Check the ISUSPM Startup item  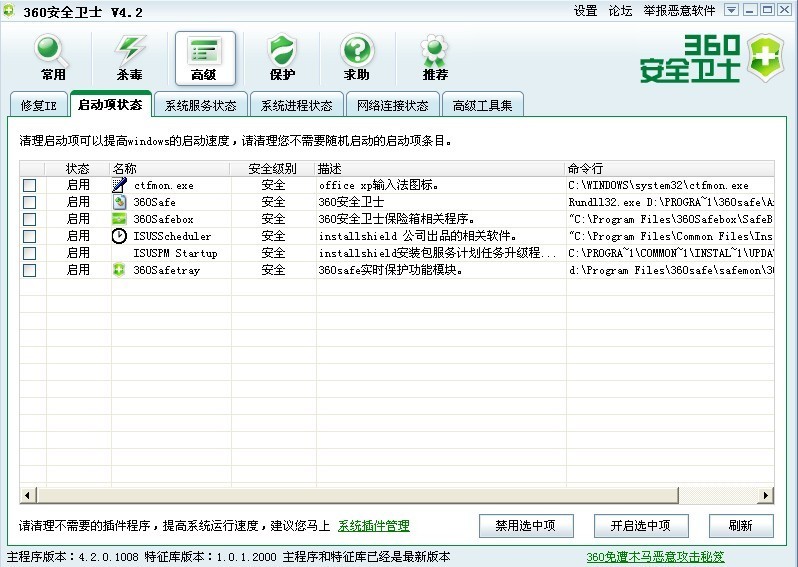coord(30,253)
